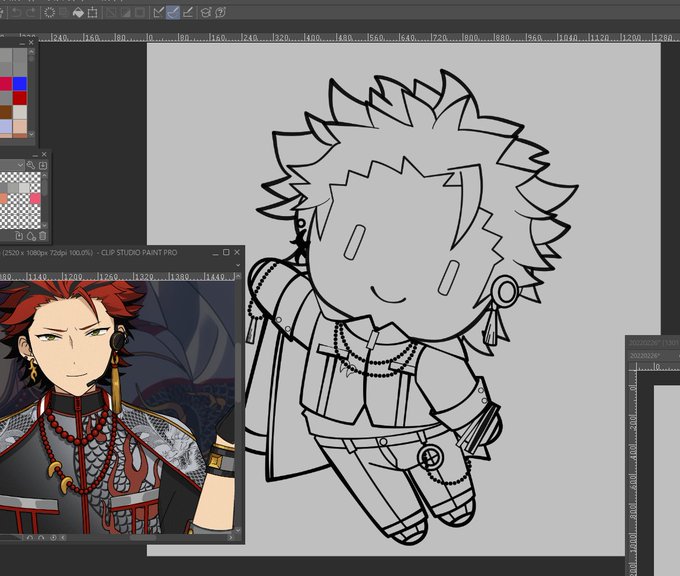Image resolution: width=680 pixels, height=576 pixels.
Task: Click the Scale/Rotate transform icon
Action: (92, 13)
